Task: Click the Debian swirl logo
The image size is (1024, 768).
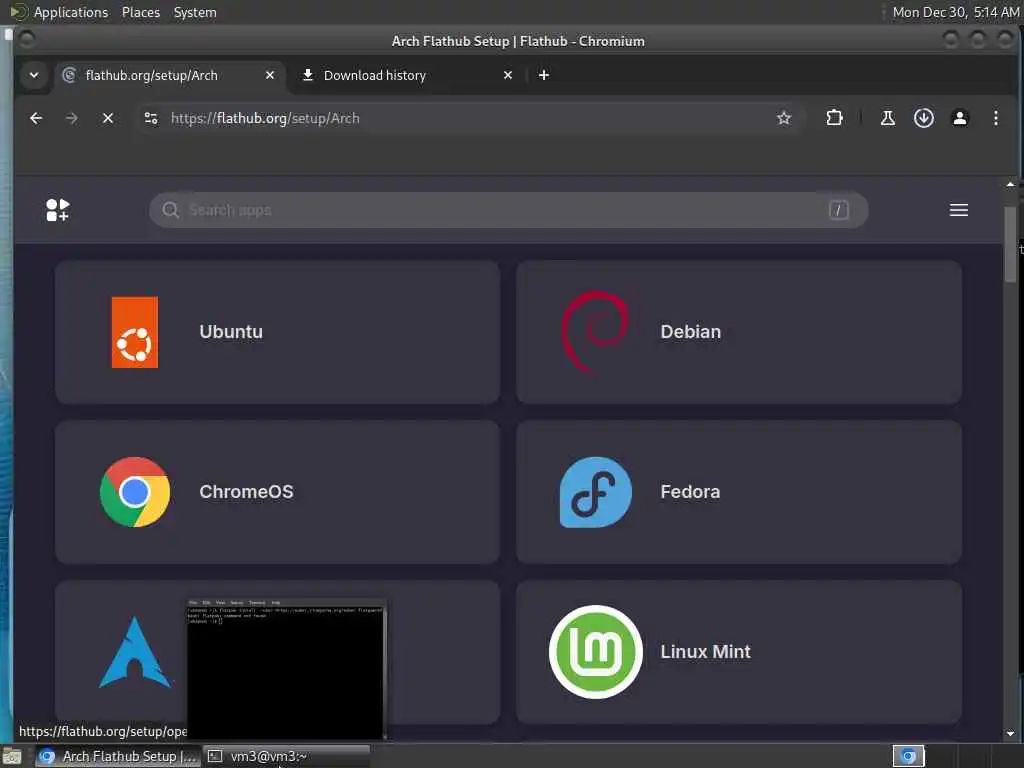Action: click(x=595, y=332)
